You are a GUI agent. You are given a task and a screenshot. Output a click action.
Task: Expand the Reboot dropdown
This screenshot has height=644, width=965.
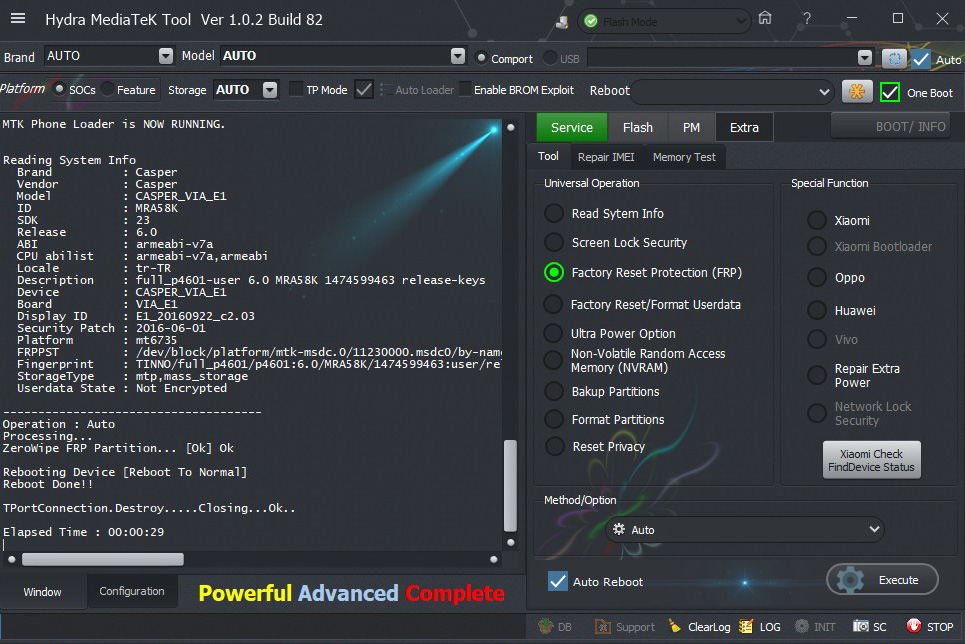pyautogui.click(x=824, y=92)
